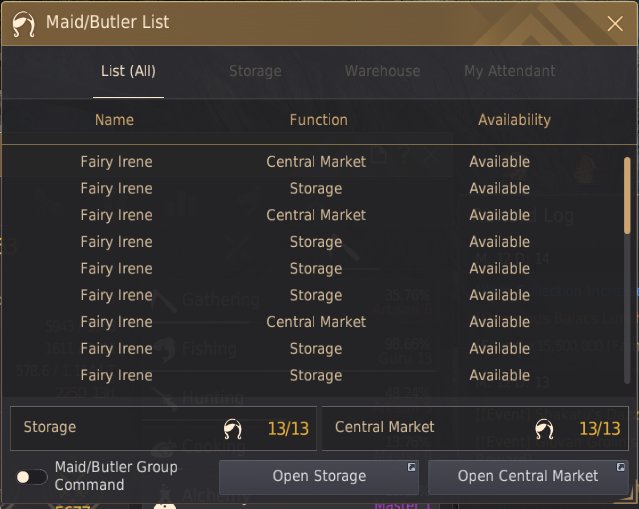The height and width of the screenshot is (509, 639).
Task: Click the Availability column header
Action: pos(514,120)
